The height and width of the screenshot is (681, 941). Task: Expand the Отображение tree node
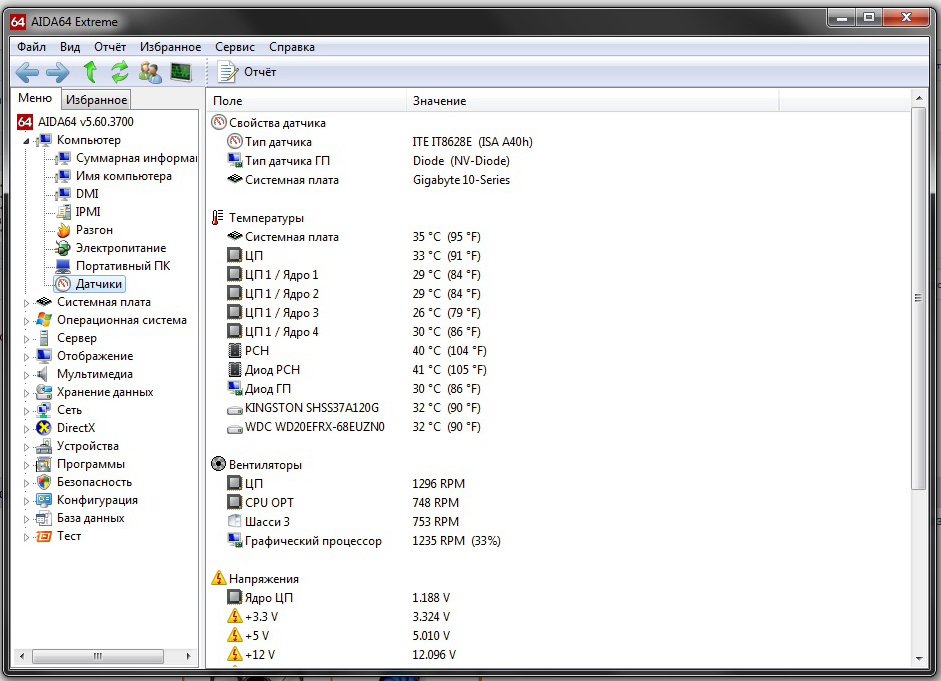coord(26,357)
